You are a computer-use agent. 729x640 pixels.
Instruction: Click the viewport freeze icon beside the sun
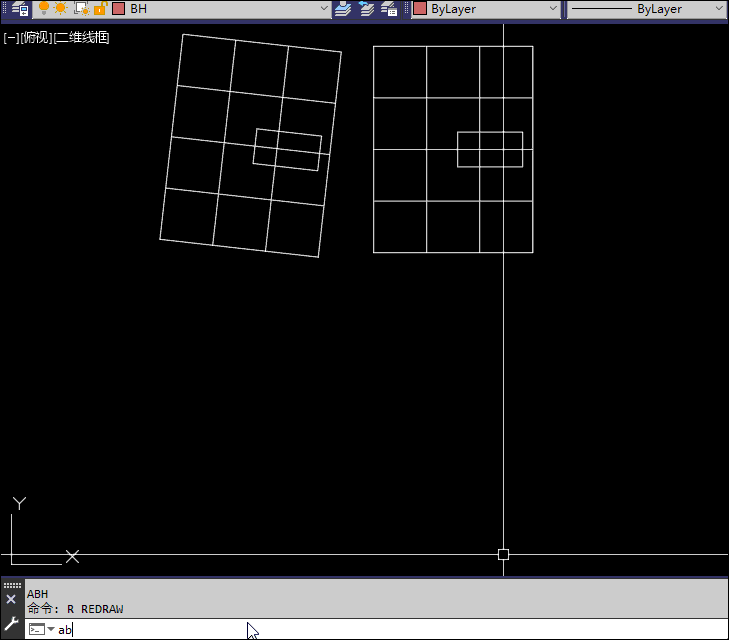(81, 9)
